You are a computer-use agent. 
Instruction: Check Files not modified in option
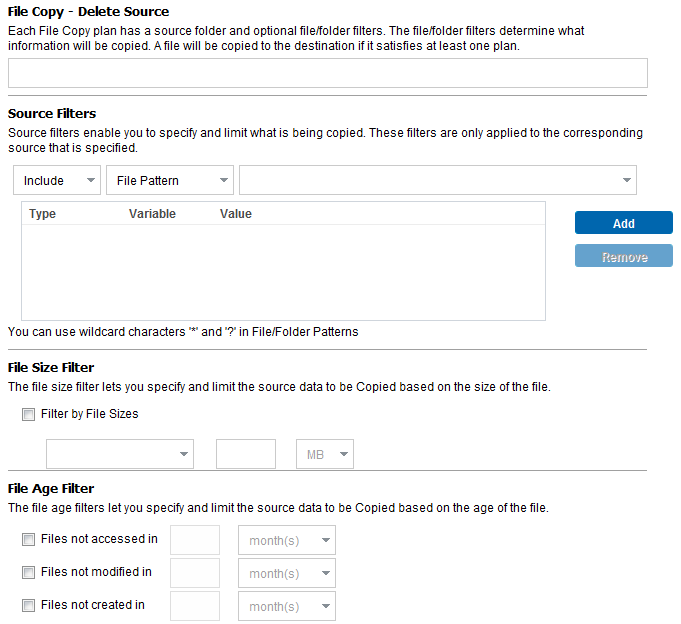(x=29, y=573)
